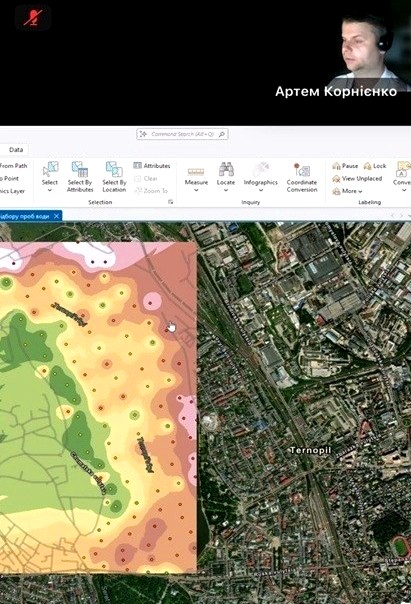Zoom To selected features
This screenshot has width=411, height=604.
coord(151,191)
